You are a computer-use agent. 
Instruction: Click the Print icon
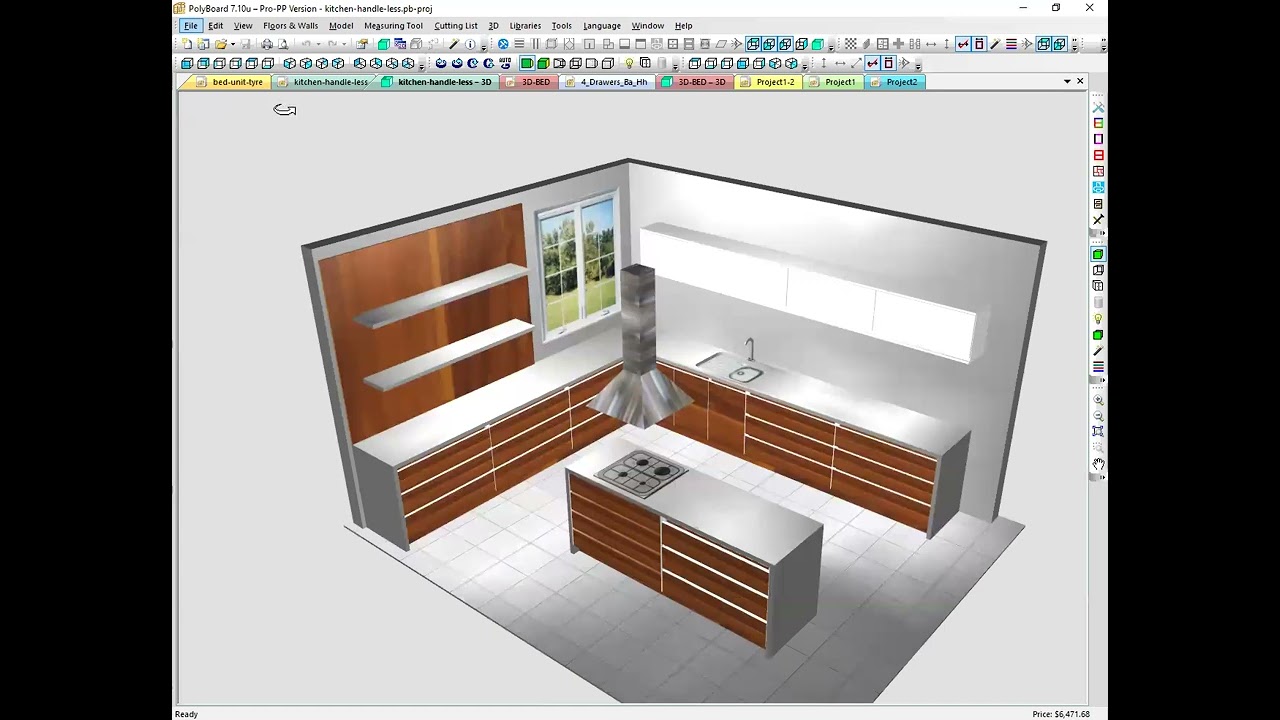click(x=267, y=44)
